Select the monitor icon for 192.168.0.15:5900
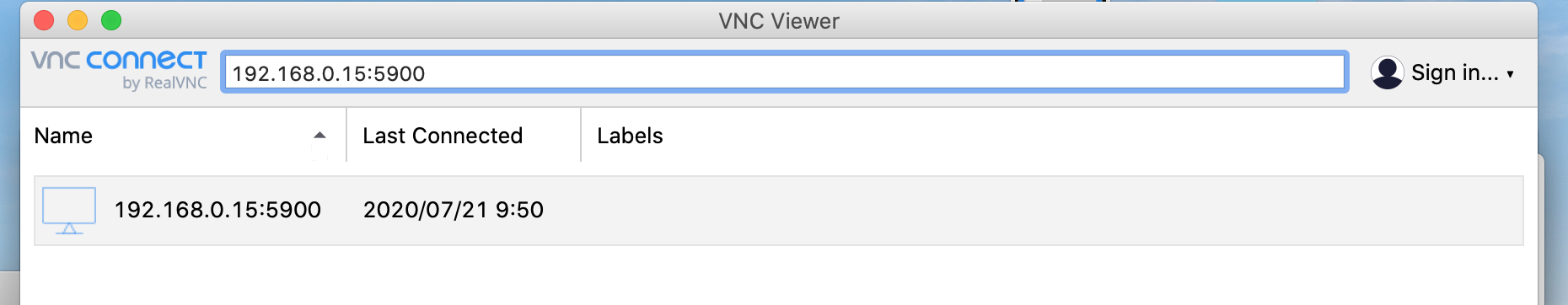Viewport: 1568px width, 305px height. pyautogui.click(x=69, y=211)
